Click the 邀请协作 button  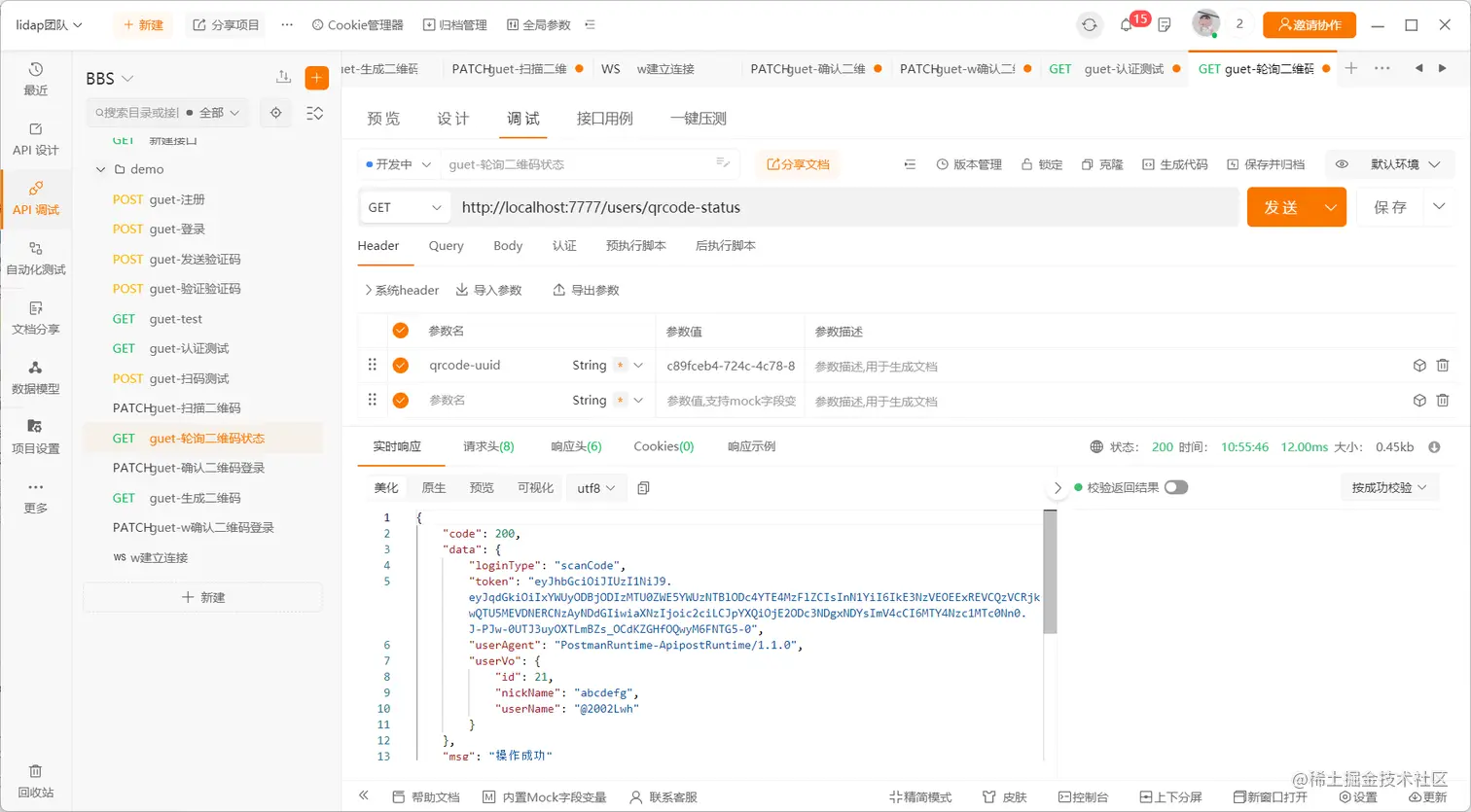click(x=1309, y=25)
